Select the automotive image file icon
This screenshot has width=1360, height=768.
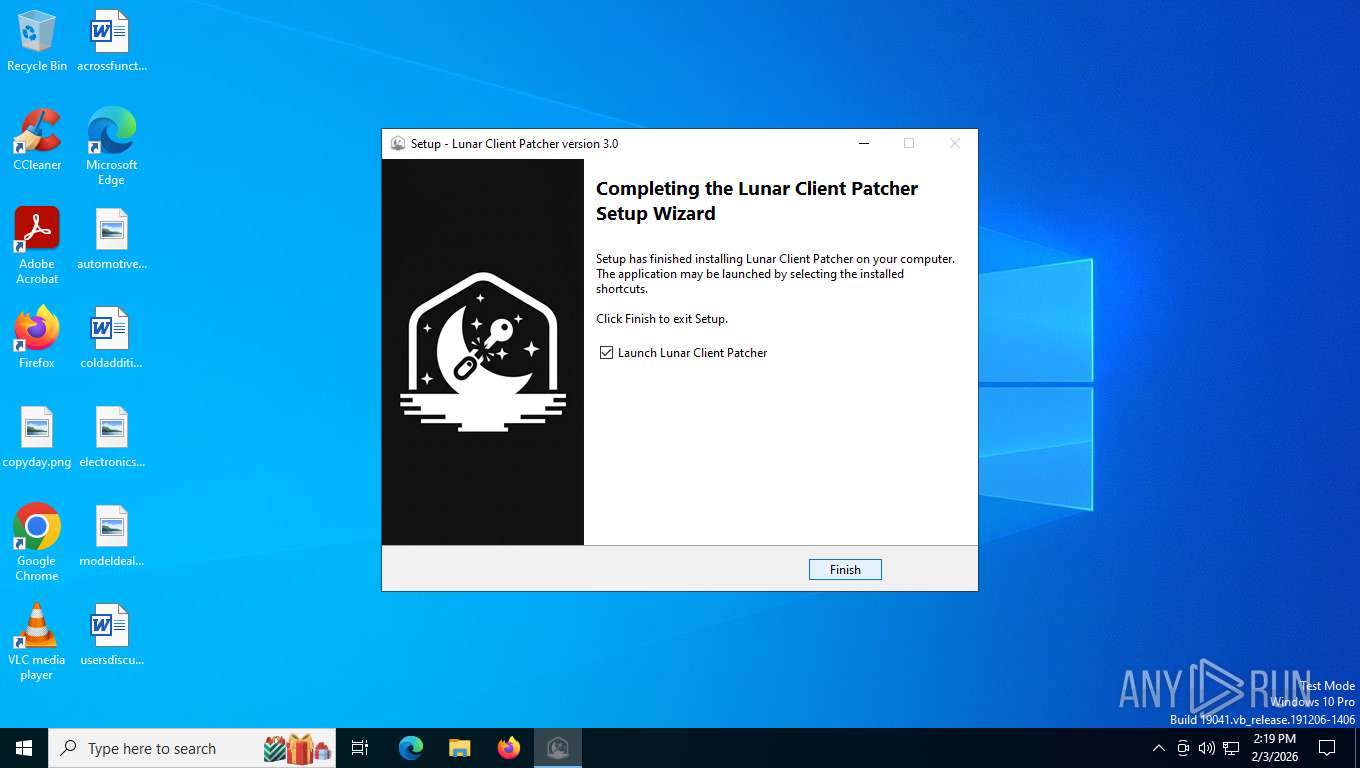(x=111, y=239)
